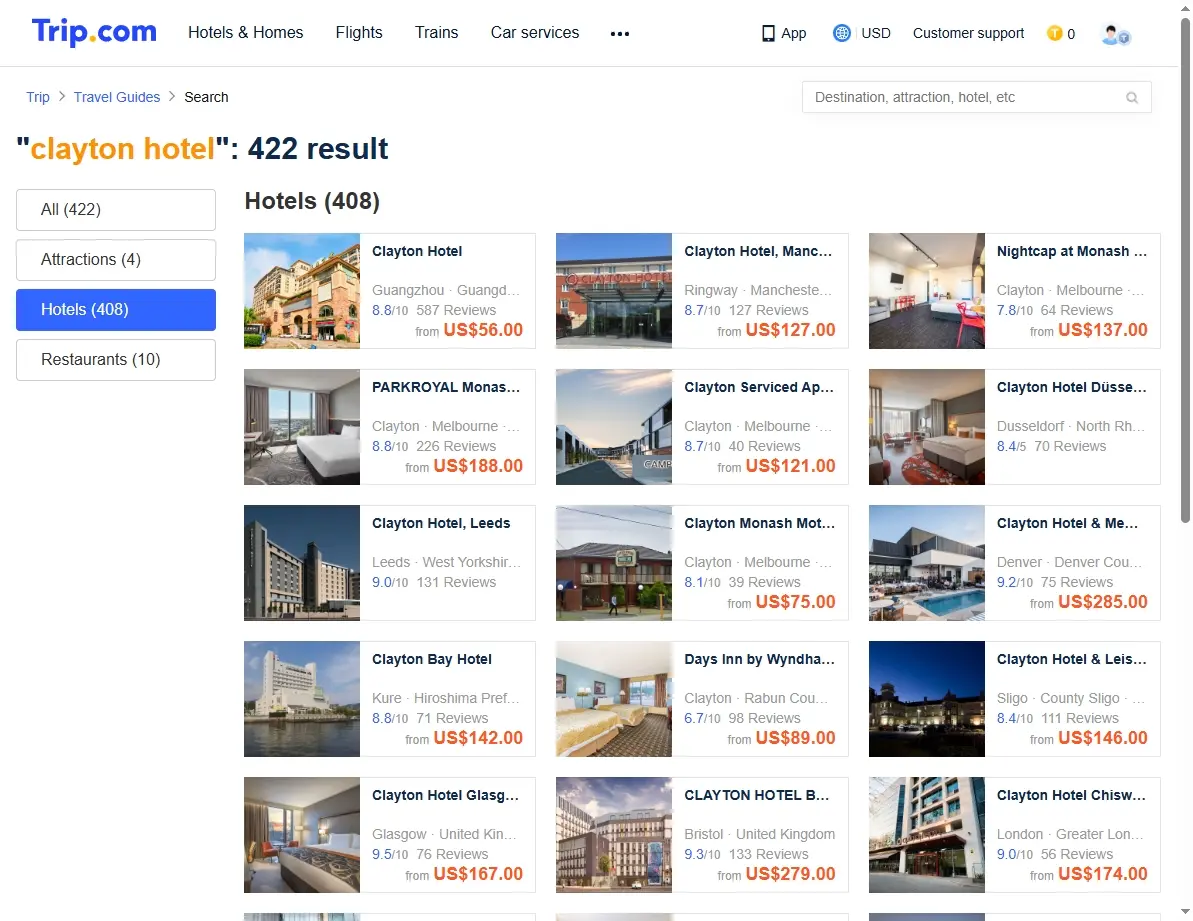Screen dimensions: 1193x921
Task: Click Clayton Hotel, Manc... title
Action: [758, 252]
